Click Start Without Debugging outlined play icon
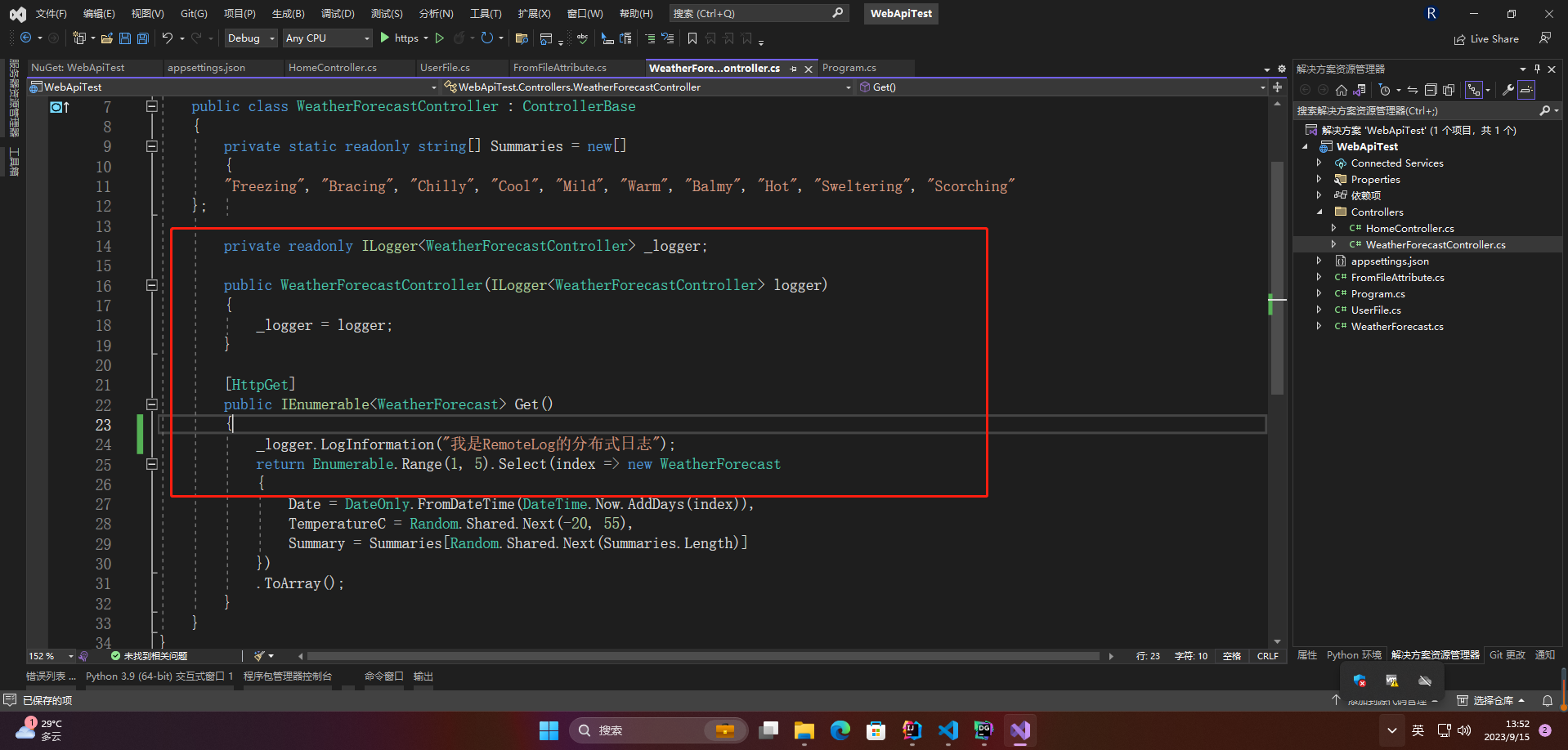This screenshot has width=1568, height=750. (440, 38)
